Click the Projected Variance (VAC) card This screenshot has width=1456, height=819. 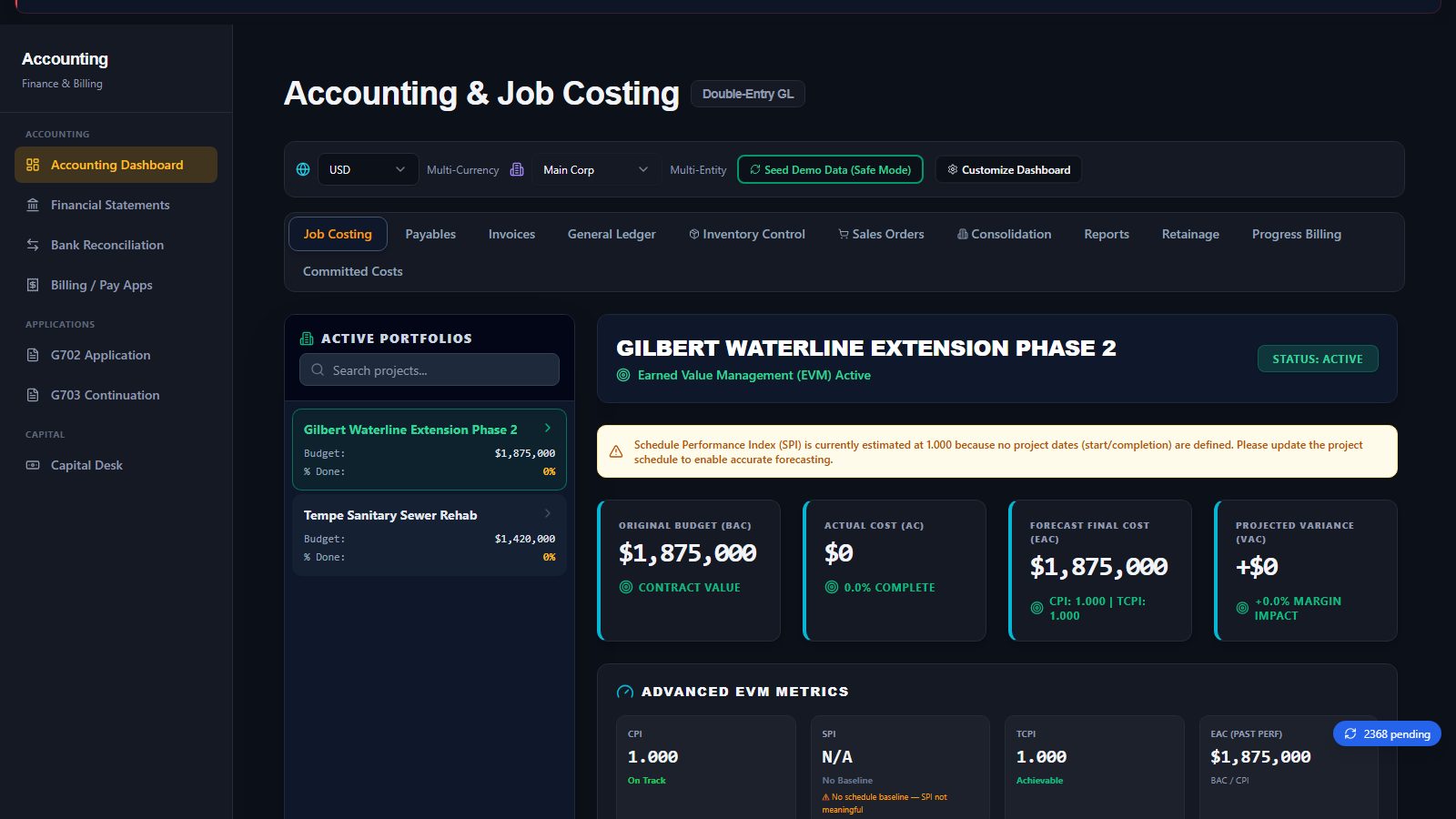click(1306, 571)
